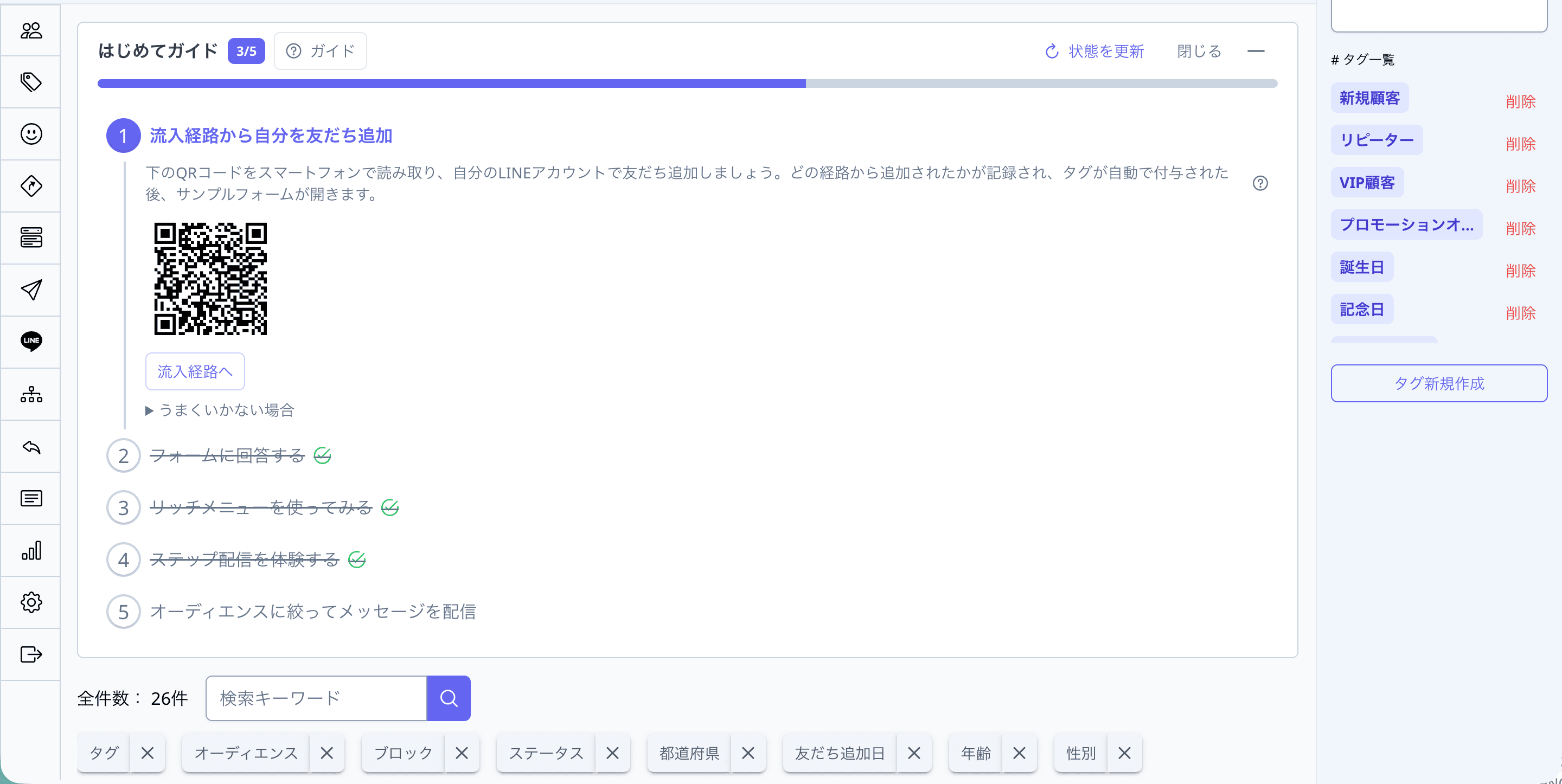This screenshot has width=1562, height=784.
Task: Focus the 検索キーワード search field
Action: pyautogui.click(x=317, y=698)
